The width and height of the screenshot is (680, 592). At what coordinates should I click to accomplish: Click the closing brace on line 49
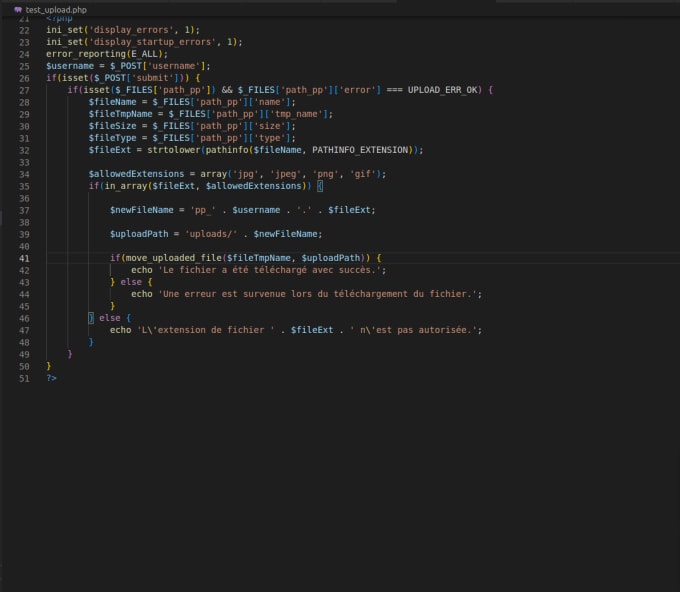point(70,354)
